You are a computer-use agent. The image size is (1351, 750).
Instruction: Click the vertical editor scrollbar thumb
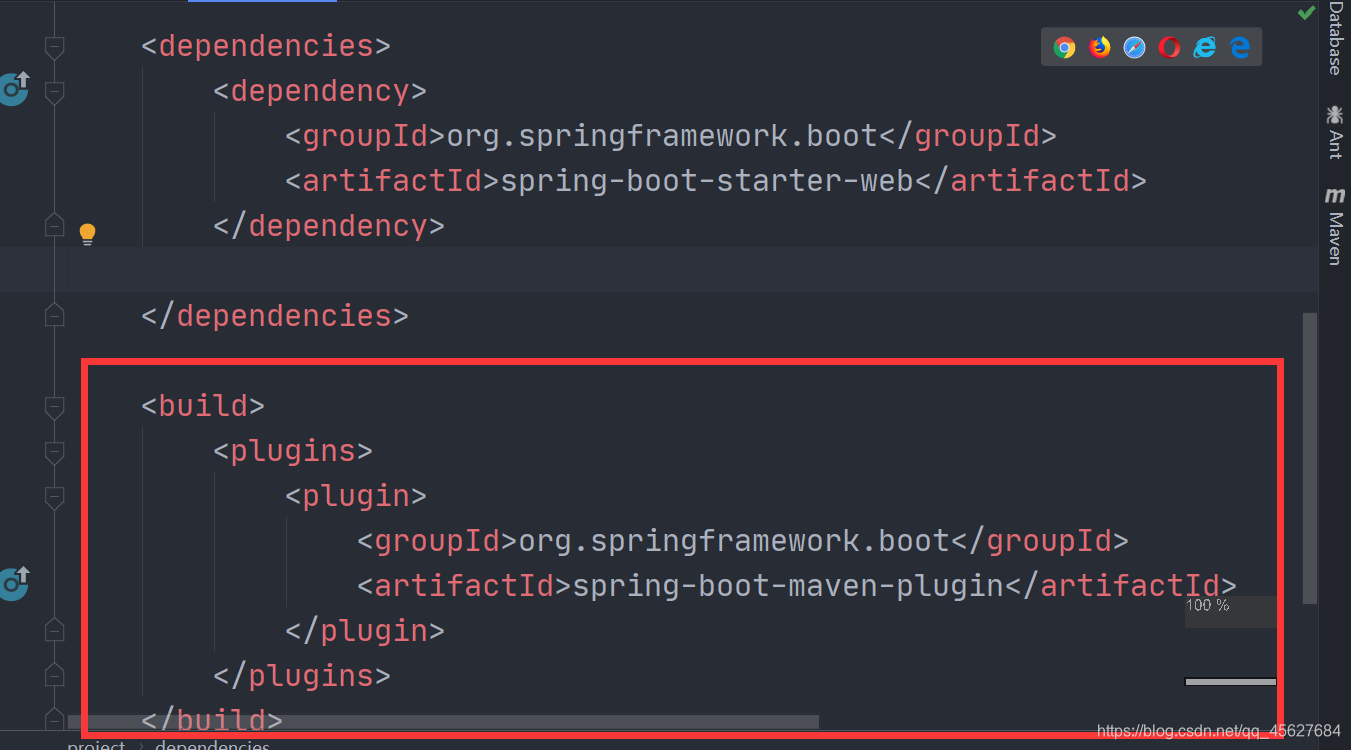[1310, 458]
